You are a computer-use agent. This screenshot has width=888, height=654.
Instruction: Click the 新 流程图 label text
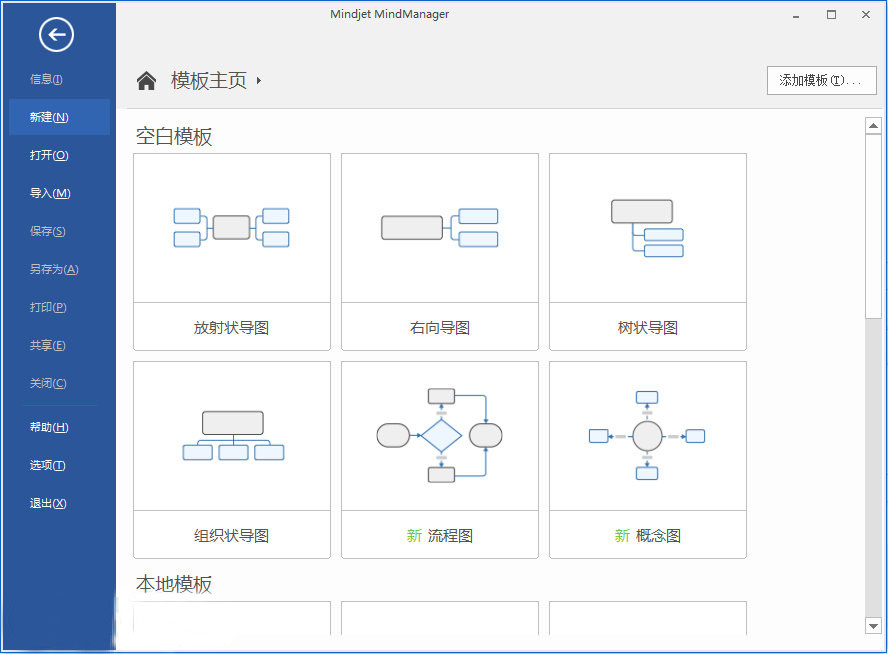pyautogui.click(x=440, y=536)
